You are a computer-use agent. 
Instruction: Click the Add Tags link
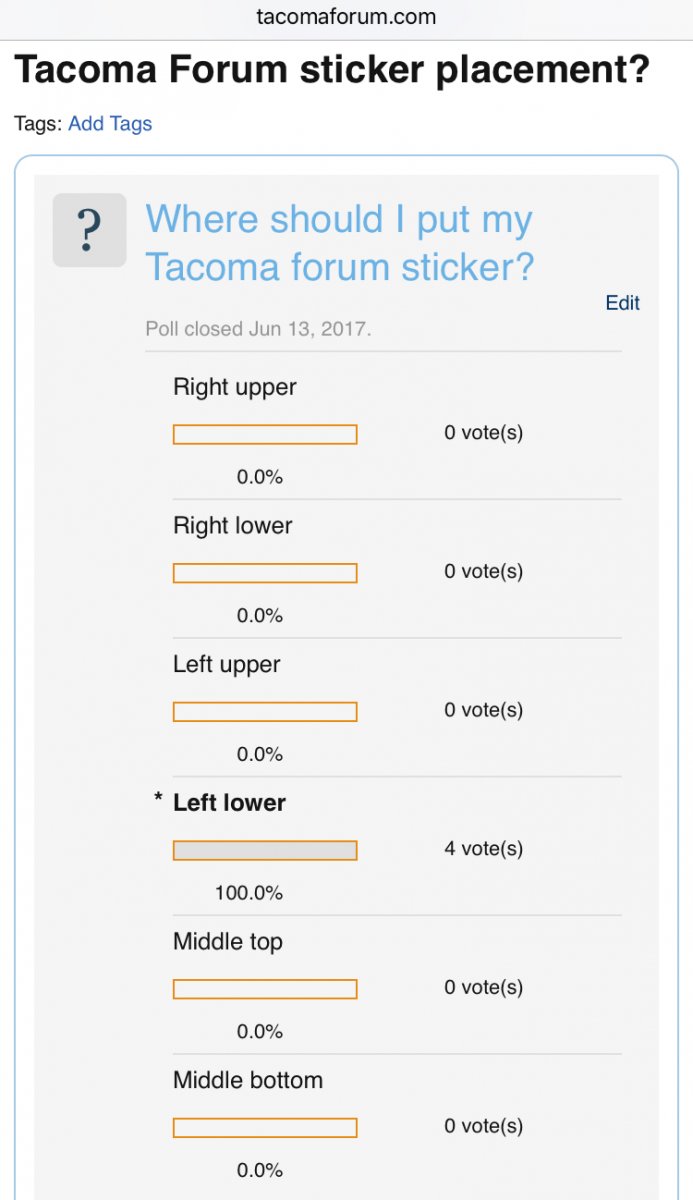pyautogui.click(x=110, y=124)
